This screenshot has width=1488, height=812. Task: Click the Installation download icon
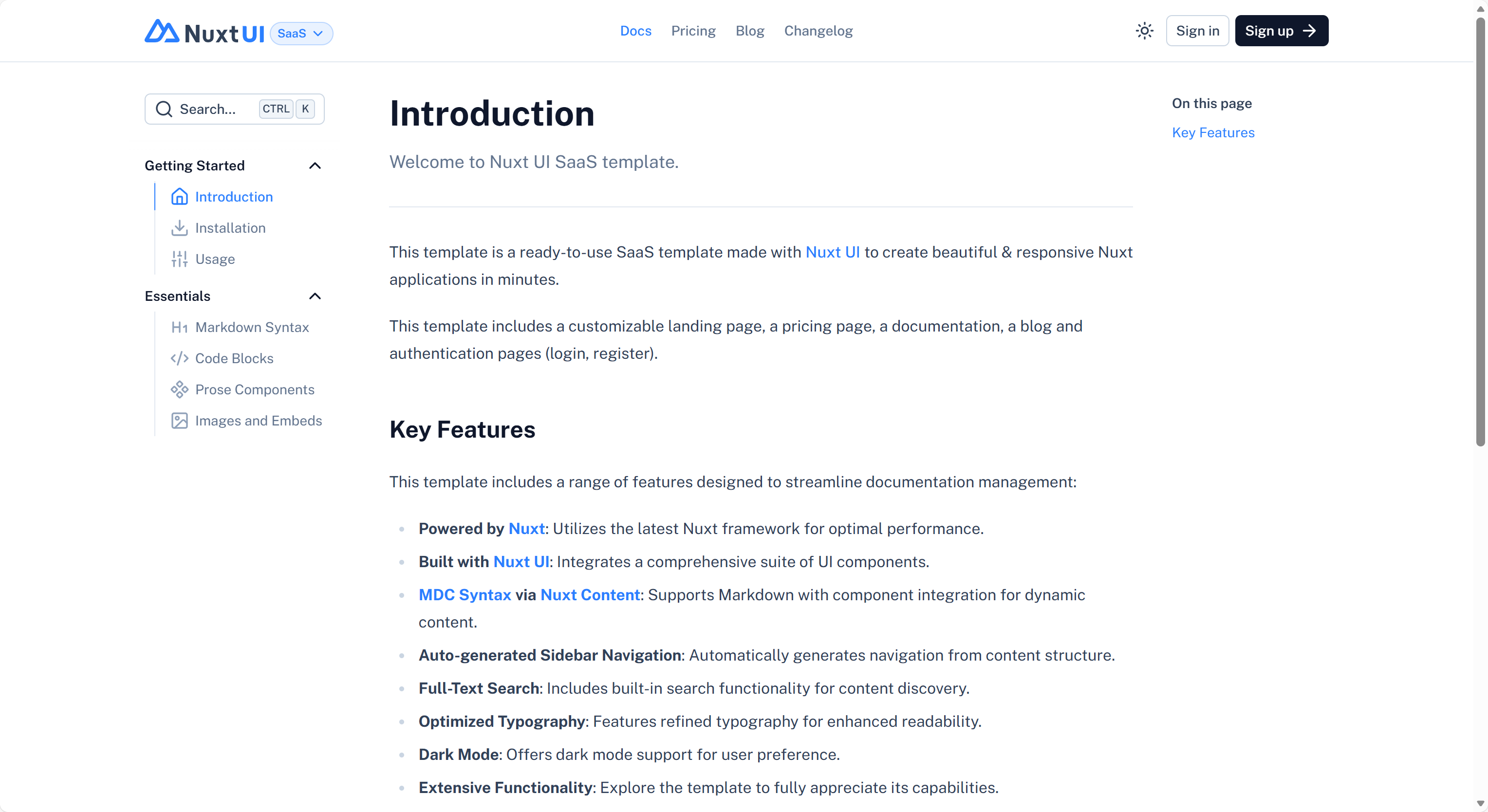(180, 227)
